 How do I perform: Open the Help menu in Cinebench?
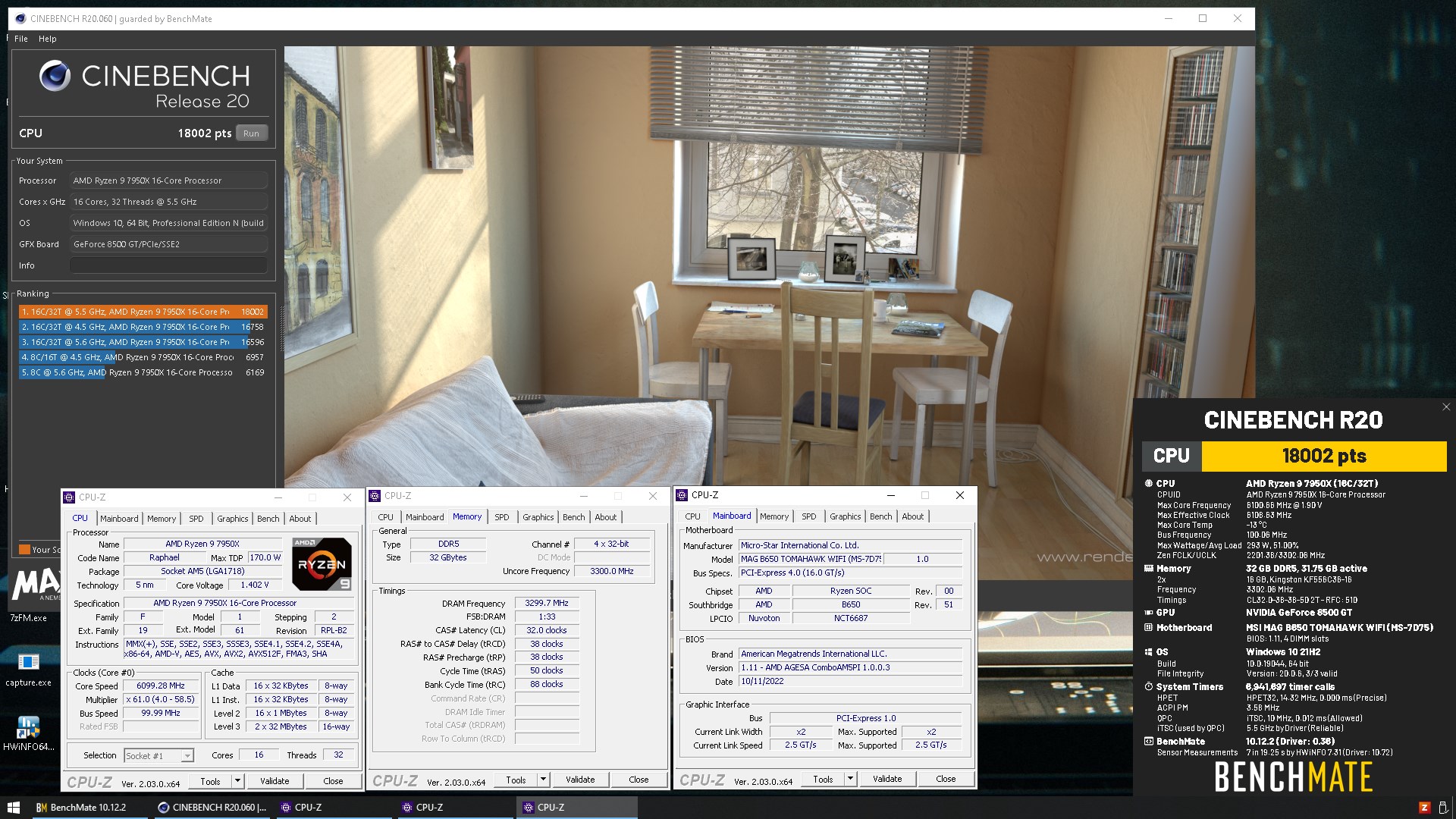pos(47,39)
